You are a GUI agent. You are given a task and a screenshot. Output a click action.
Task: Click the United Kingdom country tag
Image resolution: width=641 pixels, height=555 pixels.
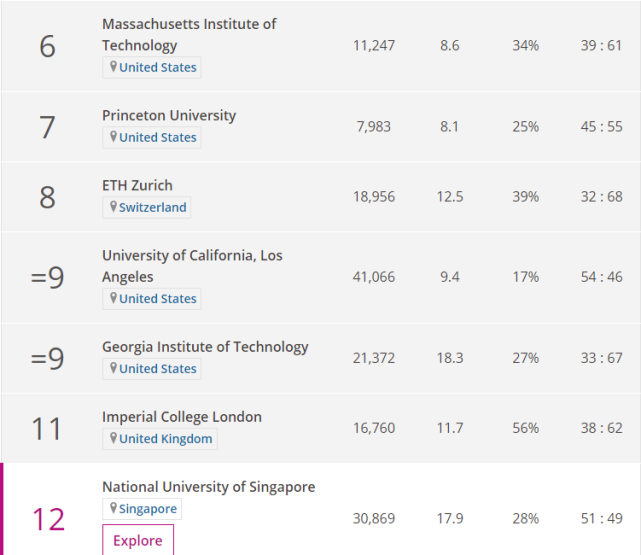(165, 438)
